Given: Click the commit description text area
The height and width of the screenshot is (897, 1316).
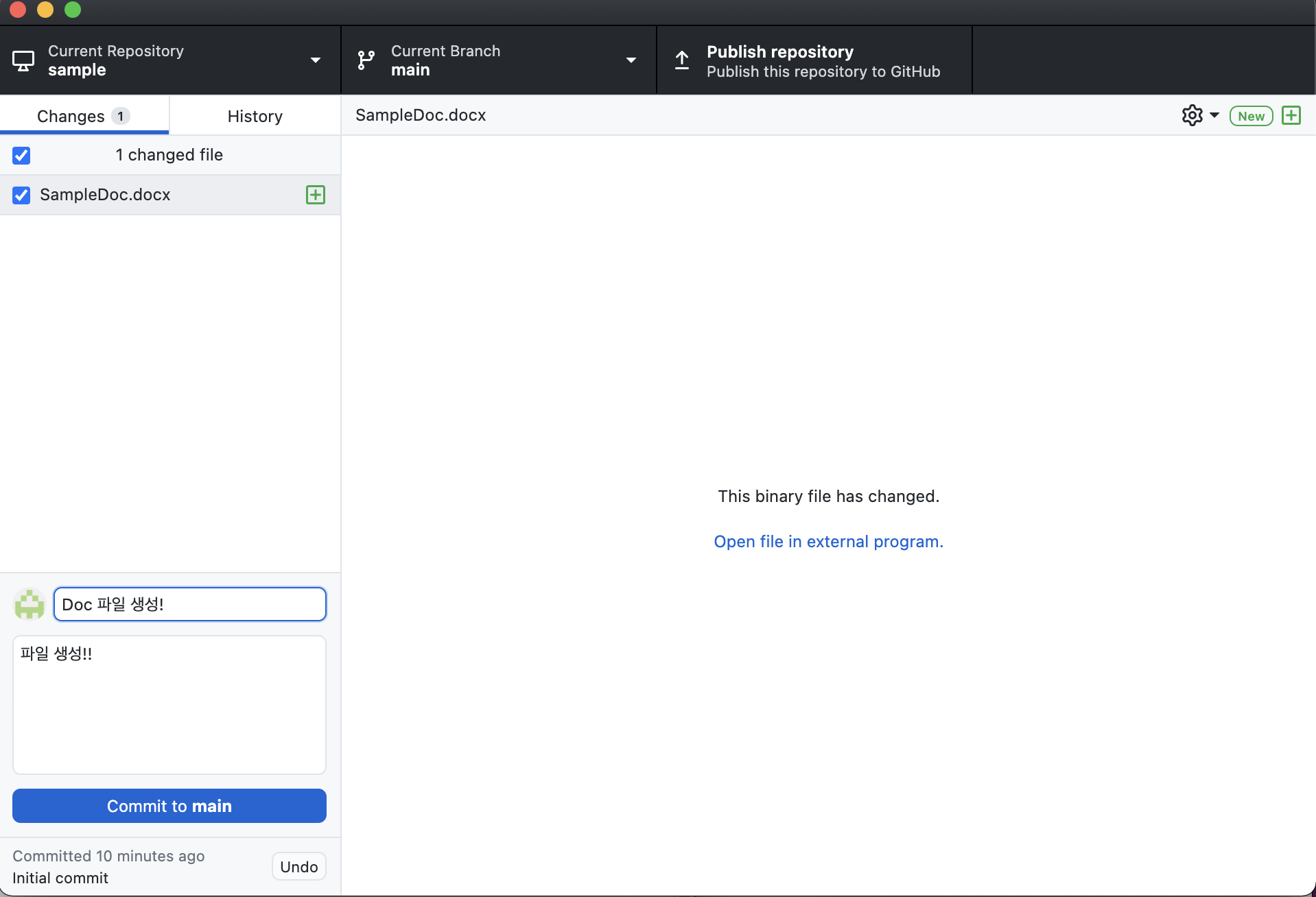Looking at the screenshot, I should 169,705.
